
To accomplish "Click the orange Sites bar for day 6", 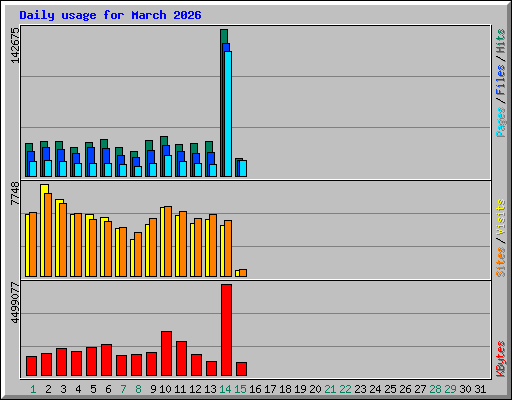I will coord(108,249).
